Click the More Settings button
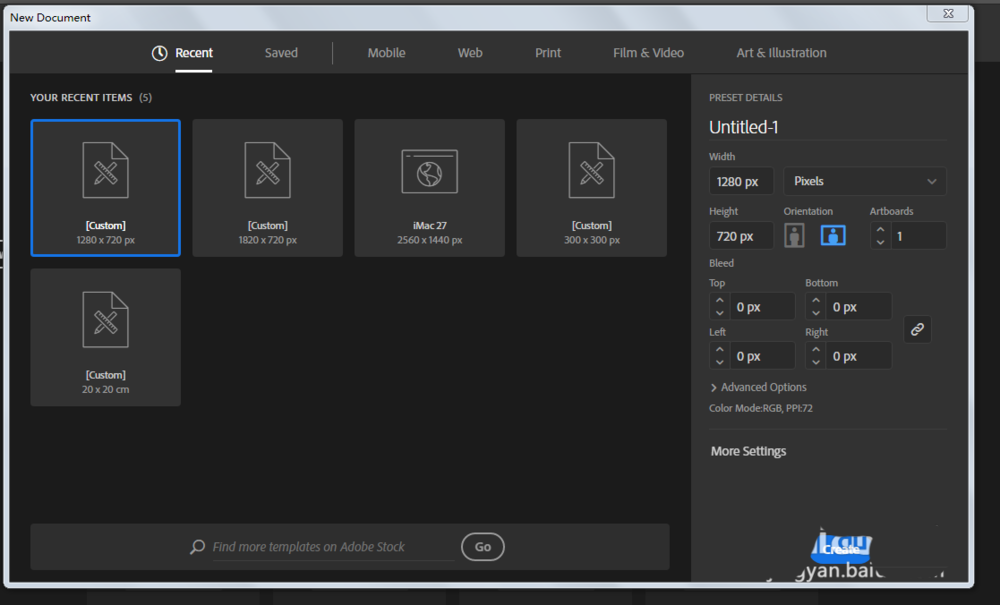 [x=749, y=451]
